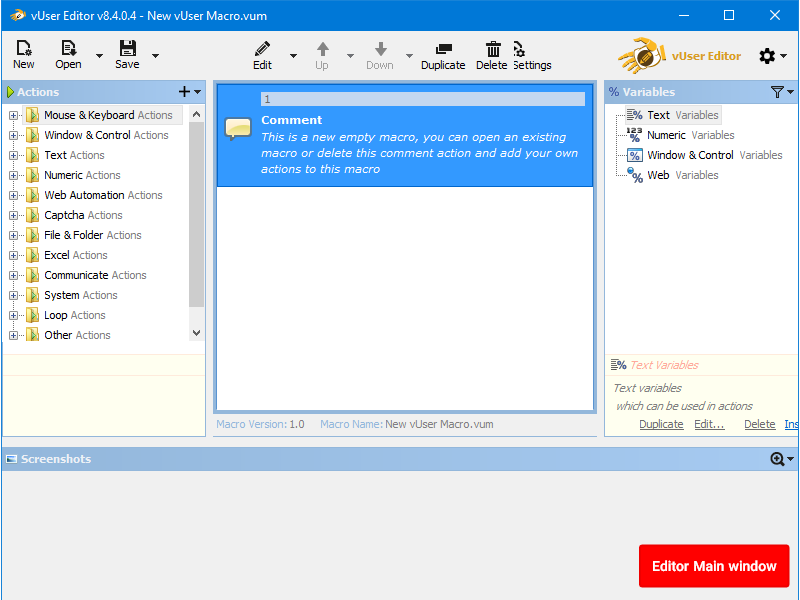
Task: Select Numeric Variables label in Variables panel
Action: tap(691, 135)
